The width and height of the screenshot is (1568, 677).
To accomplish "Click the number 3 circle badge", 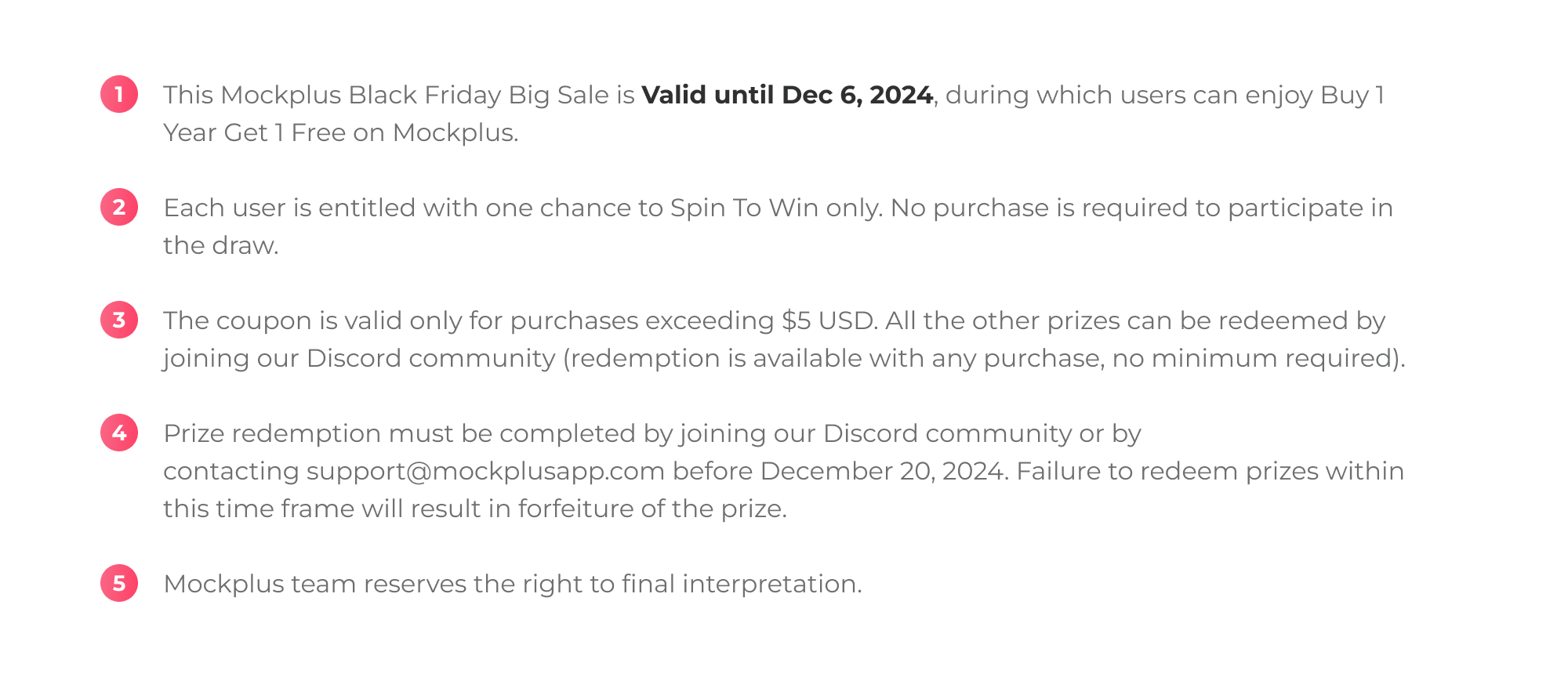I will click(119, 320).
